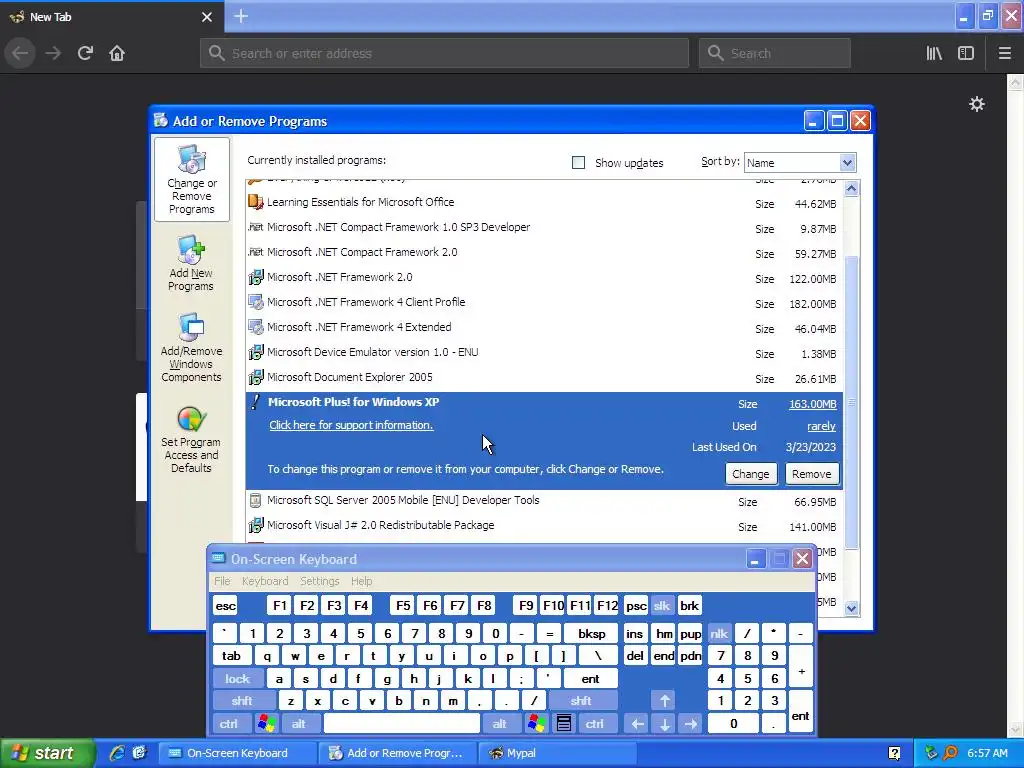Click Remove button for Microsoft Plus!
The width and height of the screenshot is (1024, 768).
(x=812, y=474)
